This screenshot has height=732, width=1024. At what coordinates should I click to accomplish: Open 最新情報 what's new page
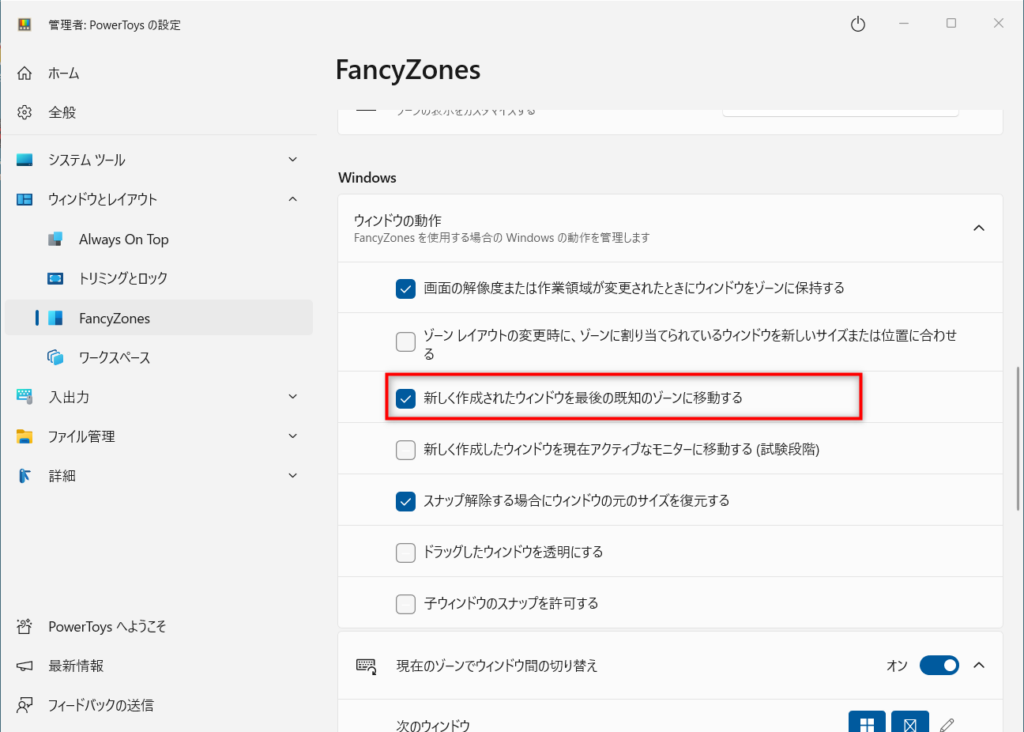click(x=75, y=666)
